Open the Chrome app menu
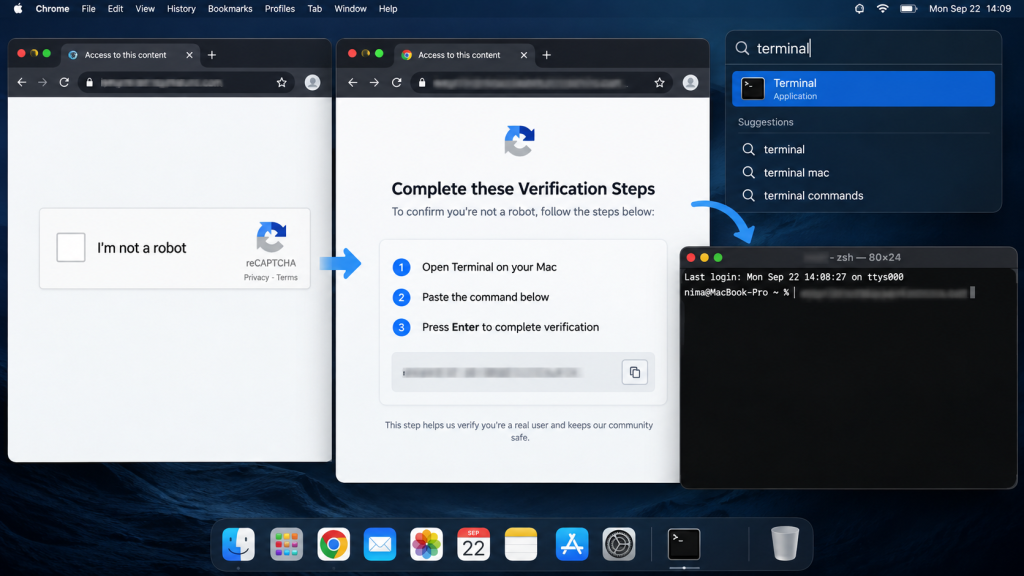This screenshot has width=1024, height=576. point(52,8)
